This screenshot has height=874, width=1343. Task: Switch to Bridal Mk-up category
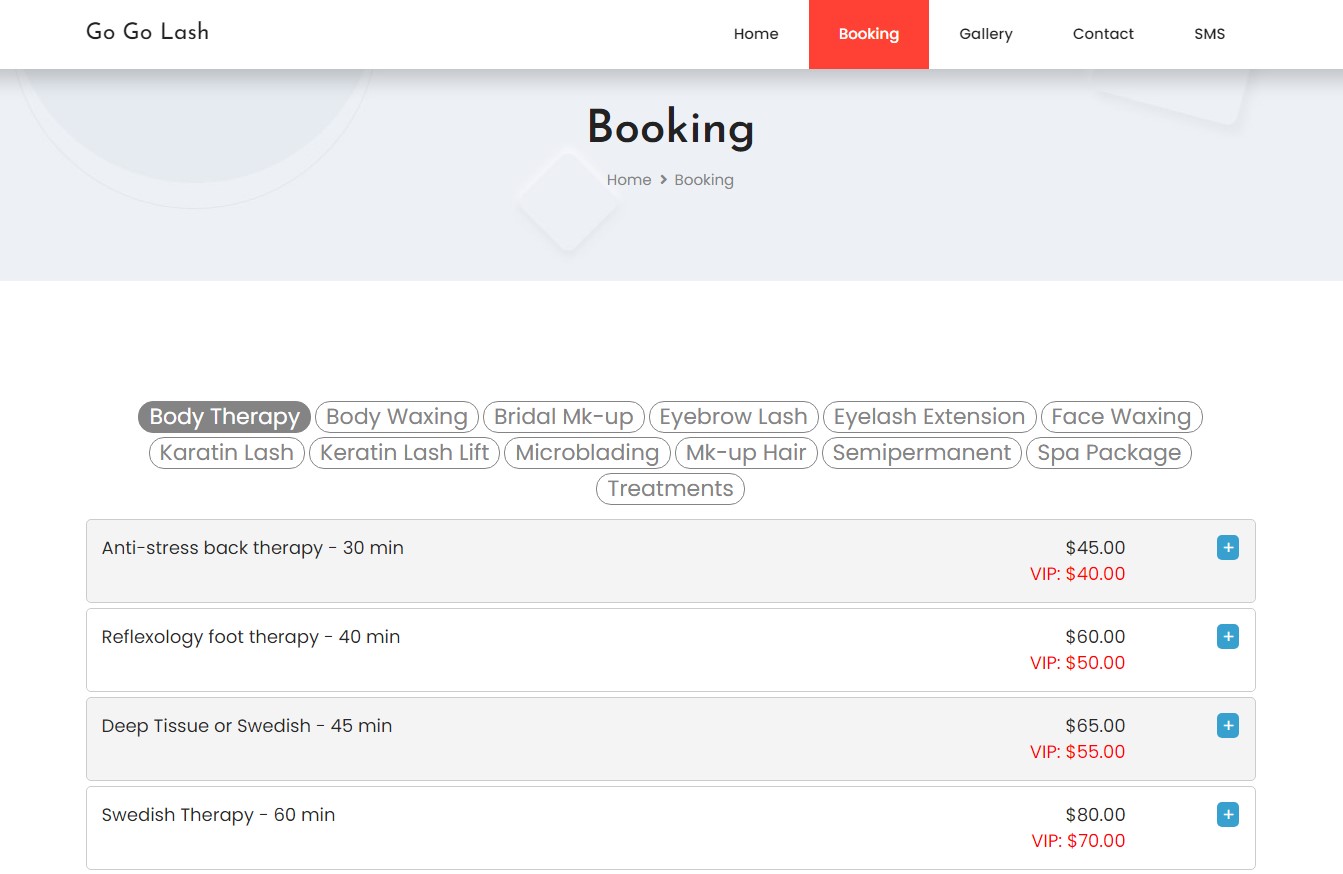coord(564,417)
